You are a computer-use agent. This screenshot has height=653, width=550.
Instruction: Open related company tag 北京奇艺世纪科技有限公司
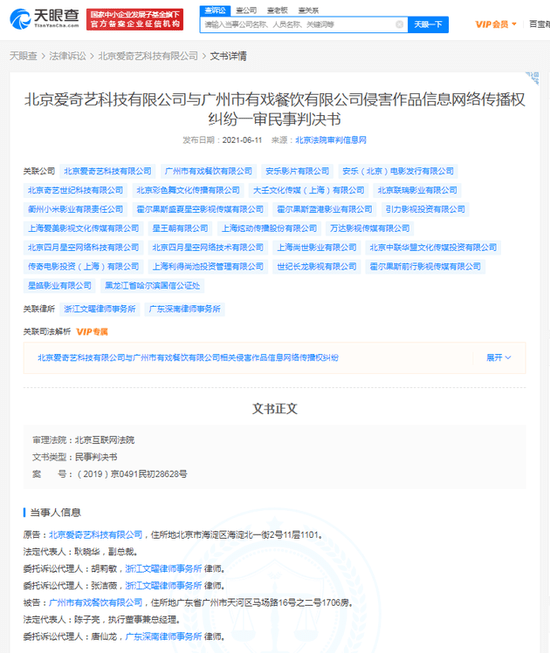(x=75, y=190)
